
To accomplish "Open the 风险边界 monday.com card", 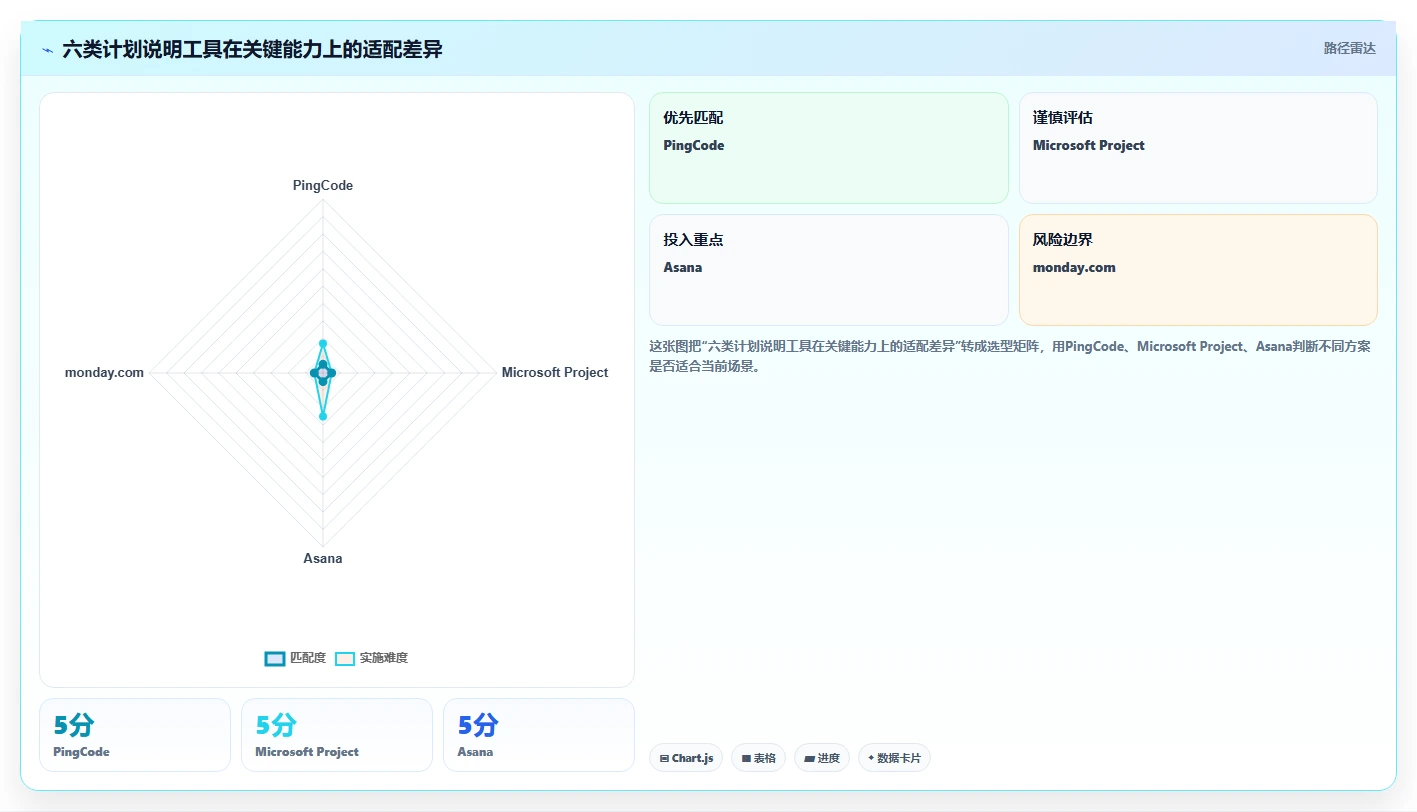I will coord(1198,270).
